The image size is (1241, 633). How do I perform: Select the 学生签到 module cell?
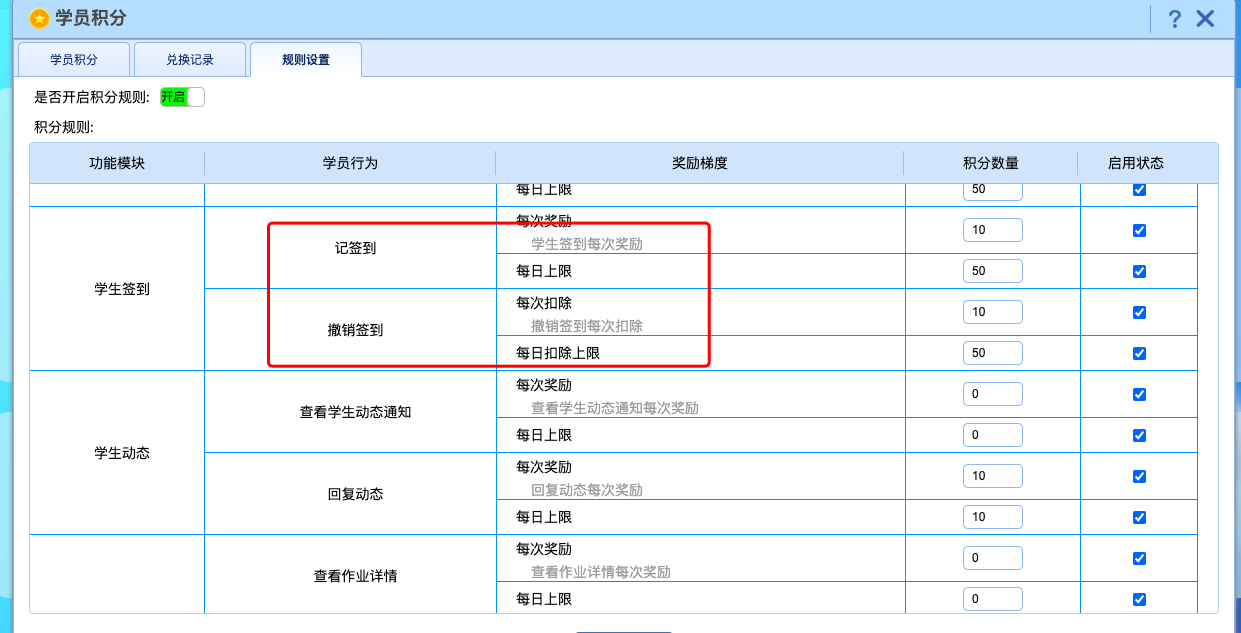[117, 289]
